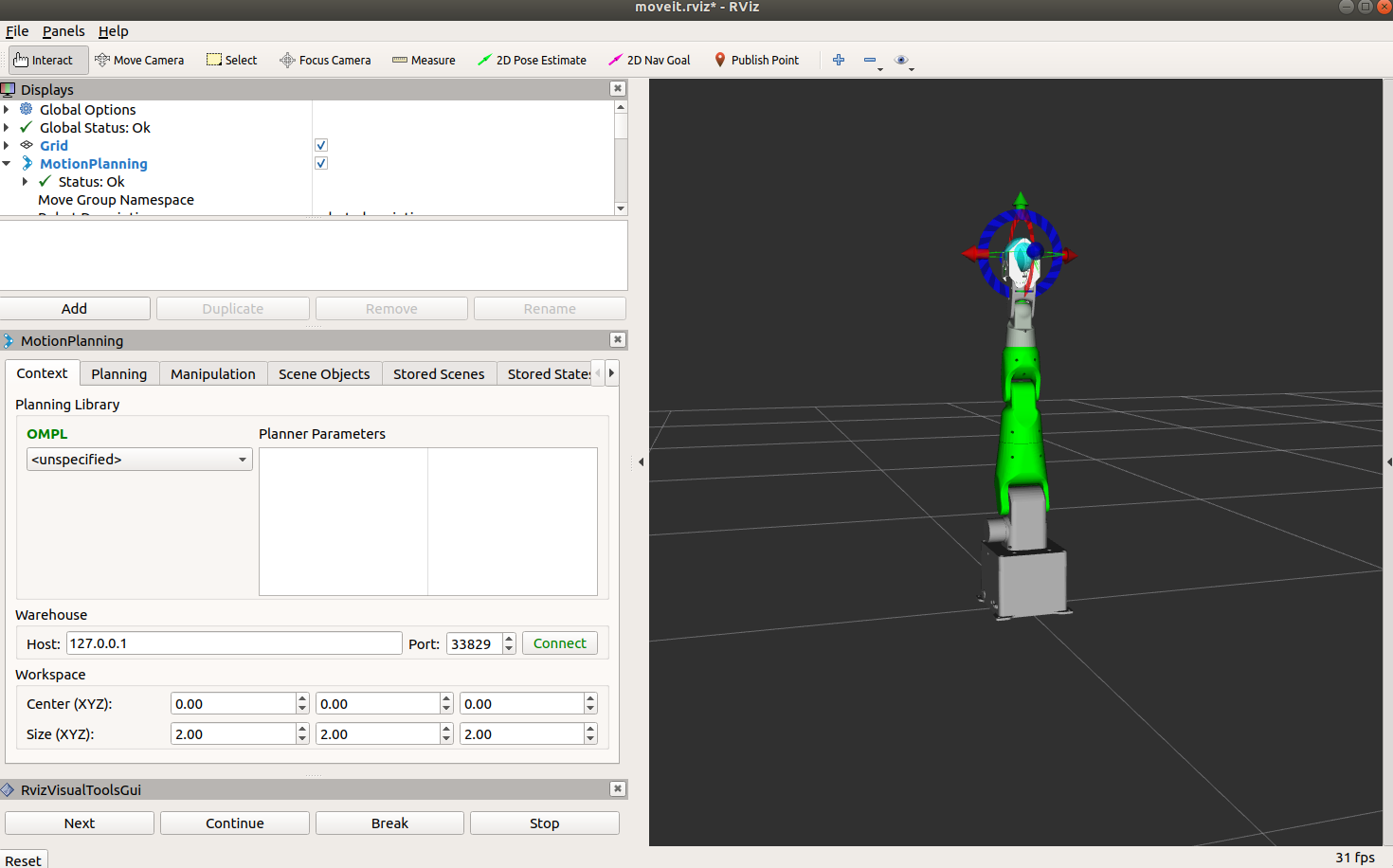Select the Publish Point tool
Viewport: 1393px width, 868px height.
756,60
